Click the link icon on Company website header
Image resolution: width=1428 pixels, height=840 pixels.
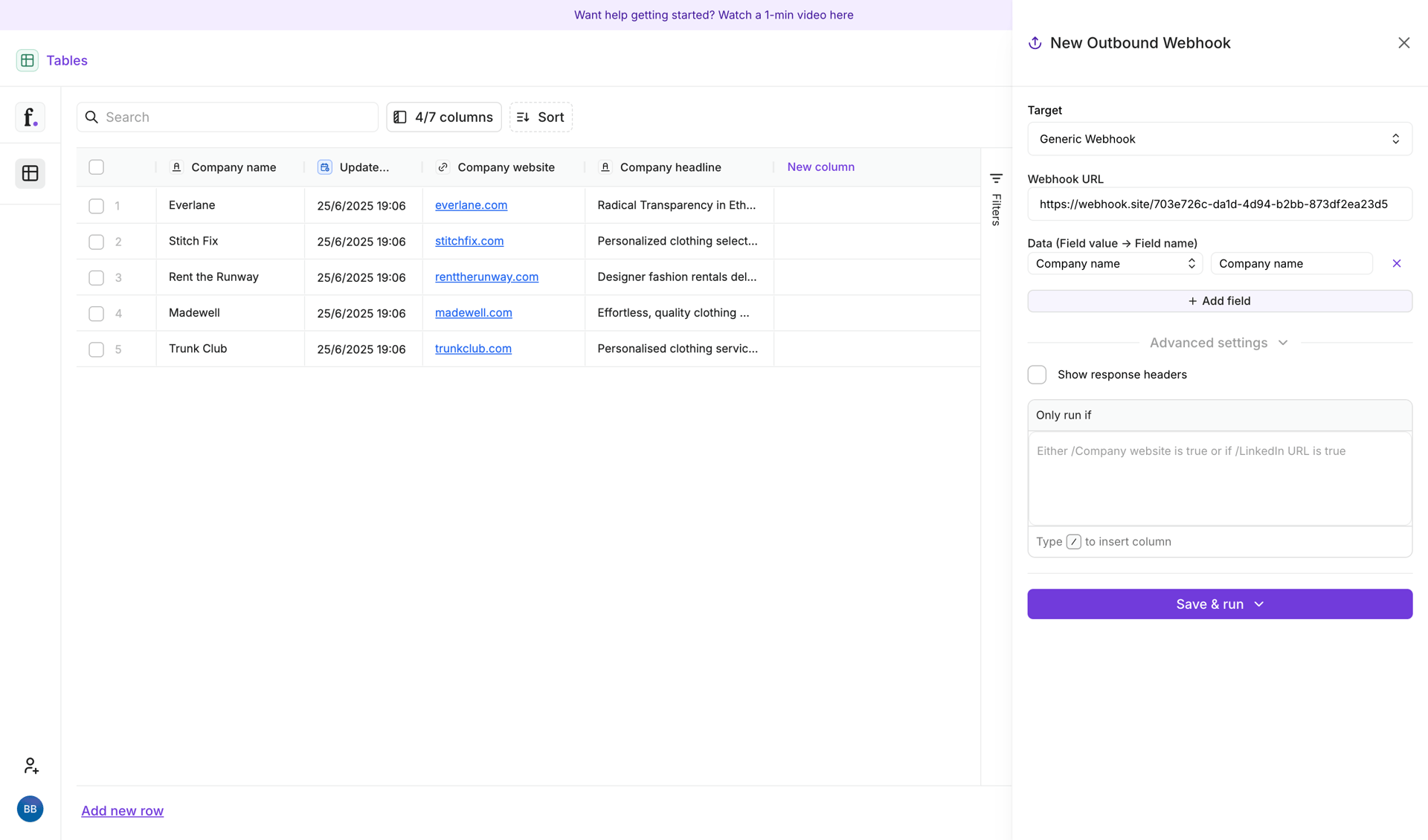(443, 167)
